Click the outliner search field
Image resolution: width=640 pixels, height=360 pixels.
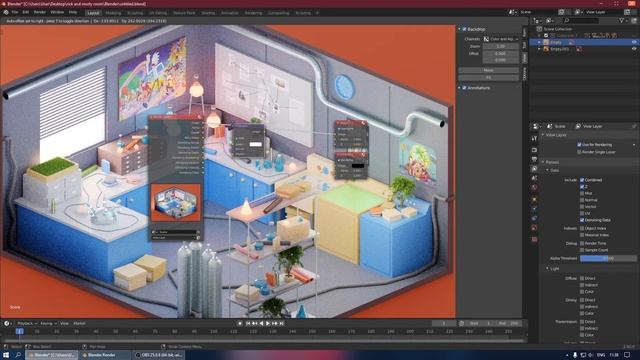pos(580,20)
